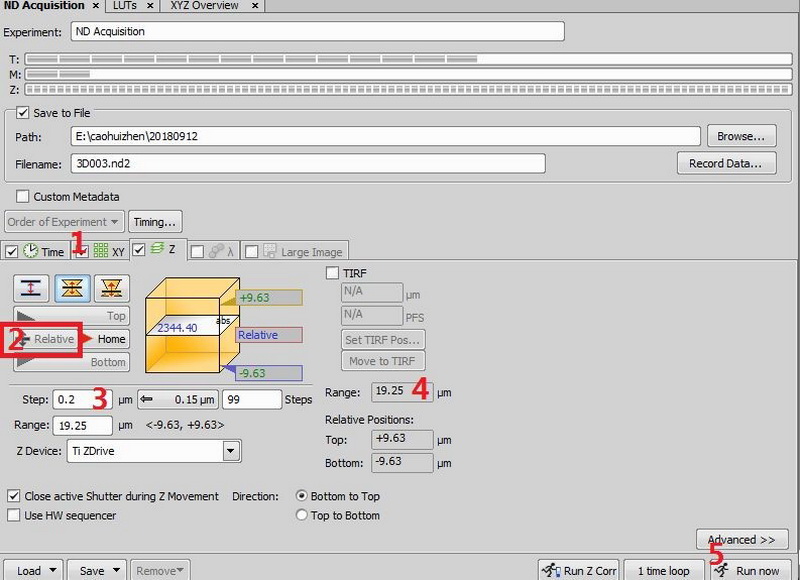Viewport: 800px width, 580px height.
Task: Enable the Custom Metadata checkbox
Action: pyautogui.click(x=22, y=196)
